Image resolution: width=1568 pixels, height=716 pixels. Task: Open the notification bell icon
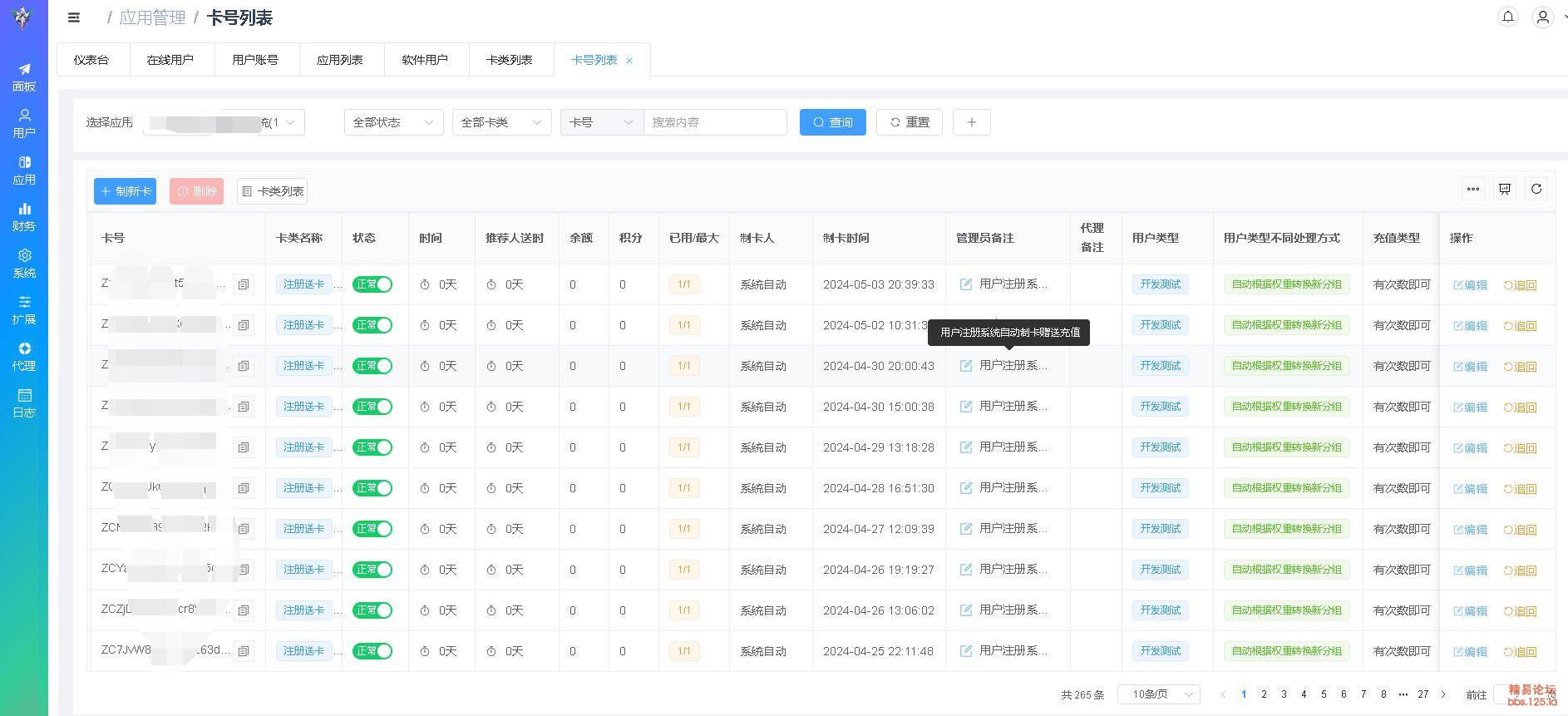1507,17
